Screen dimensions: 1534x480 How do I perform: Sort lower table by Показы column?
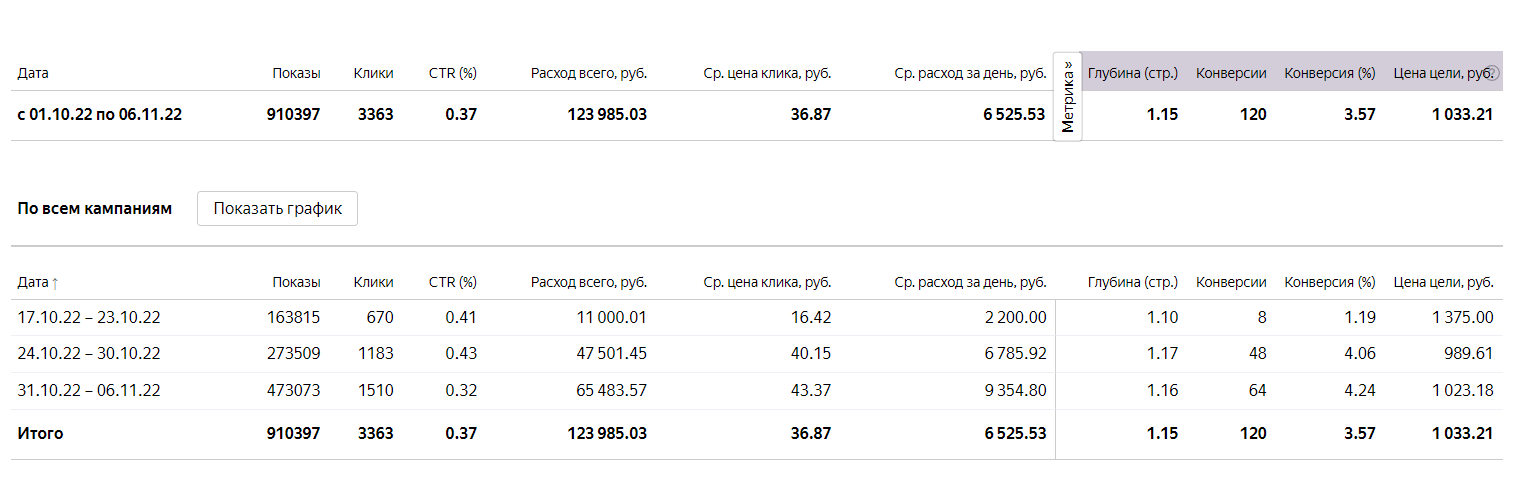click(x=296, y=282)
